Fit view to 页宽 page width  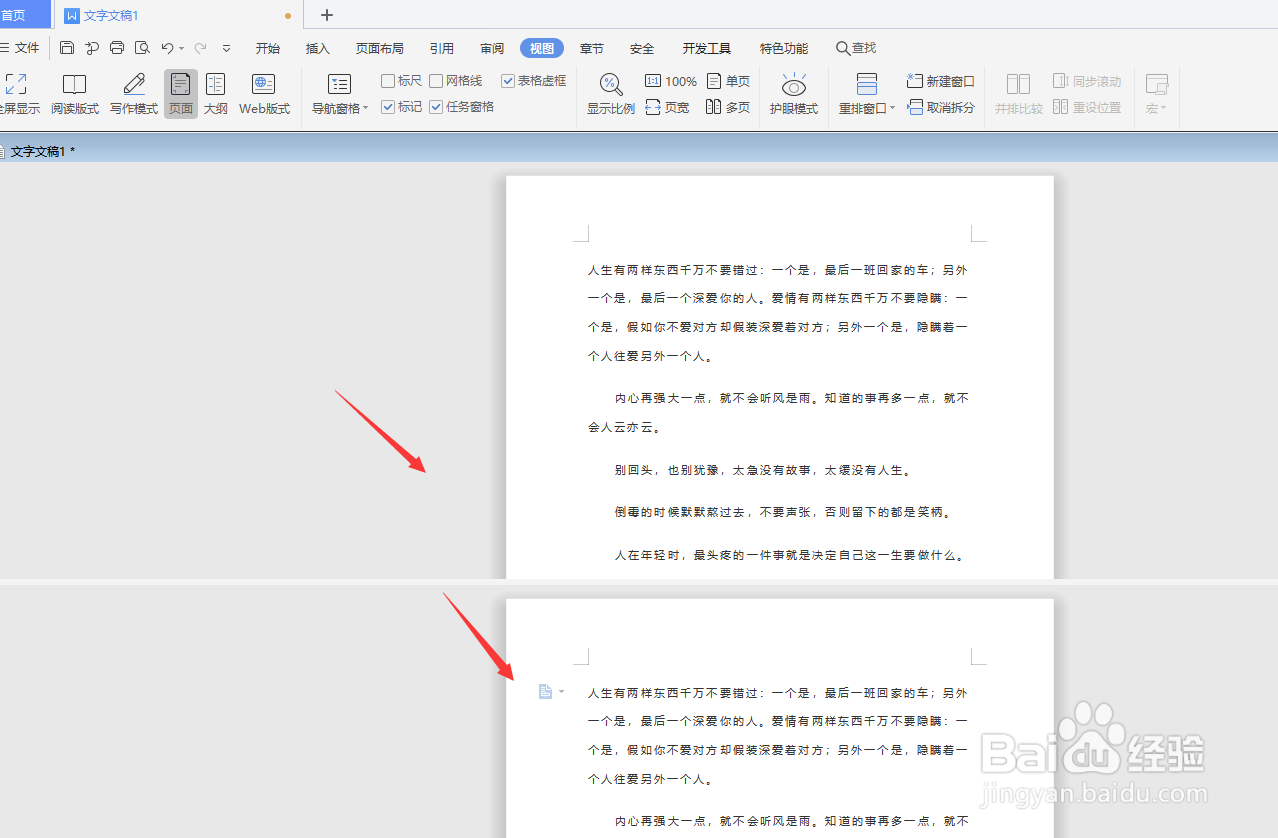668,107
